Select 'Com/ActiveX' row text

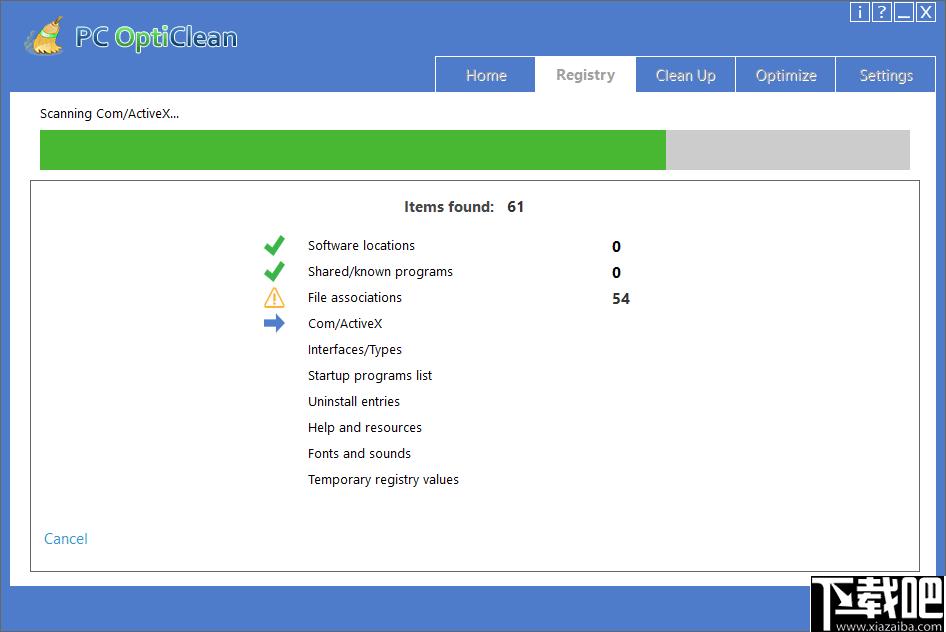[344, 324]
